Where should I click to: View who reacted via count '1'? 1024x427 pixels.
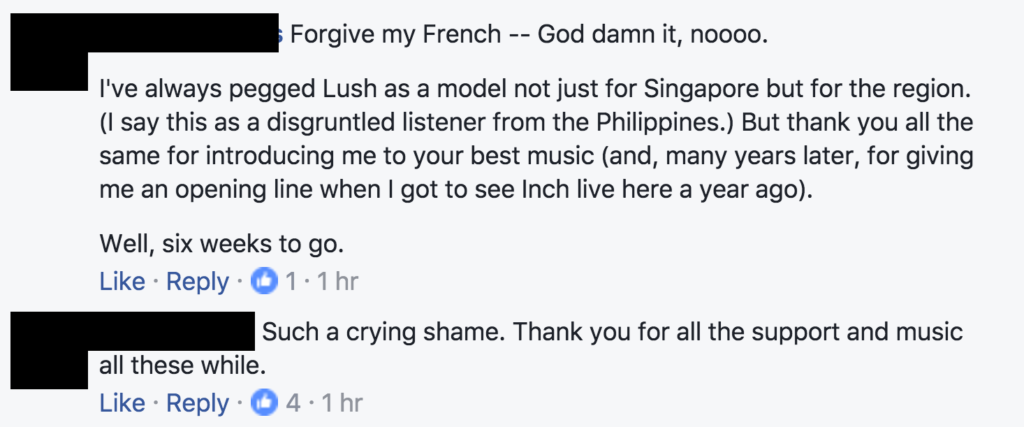point(290,282)
